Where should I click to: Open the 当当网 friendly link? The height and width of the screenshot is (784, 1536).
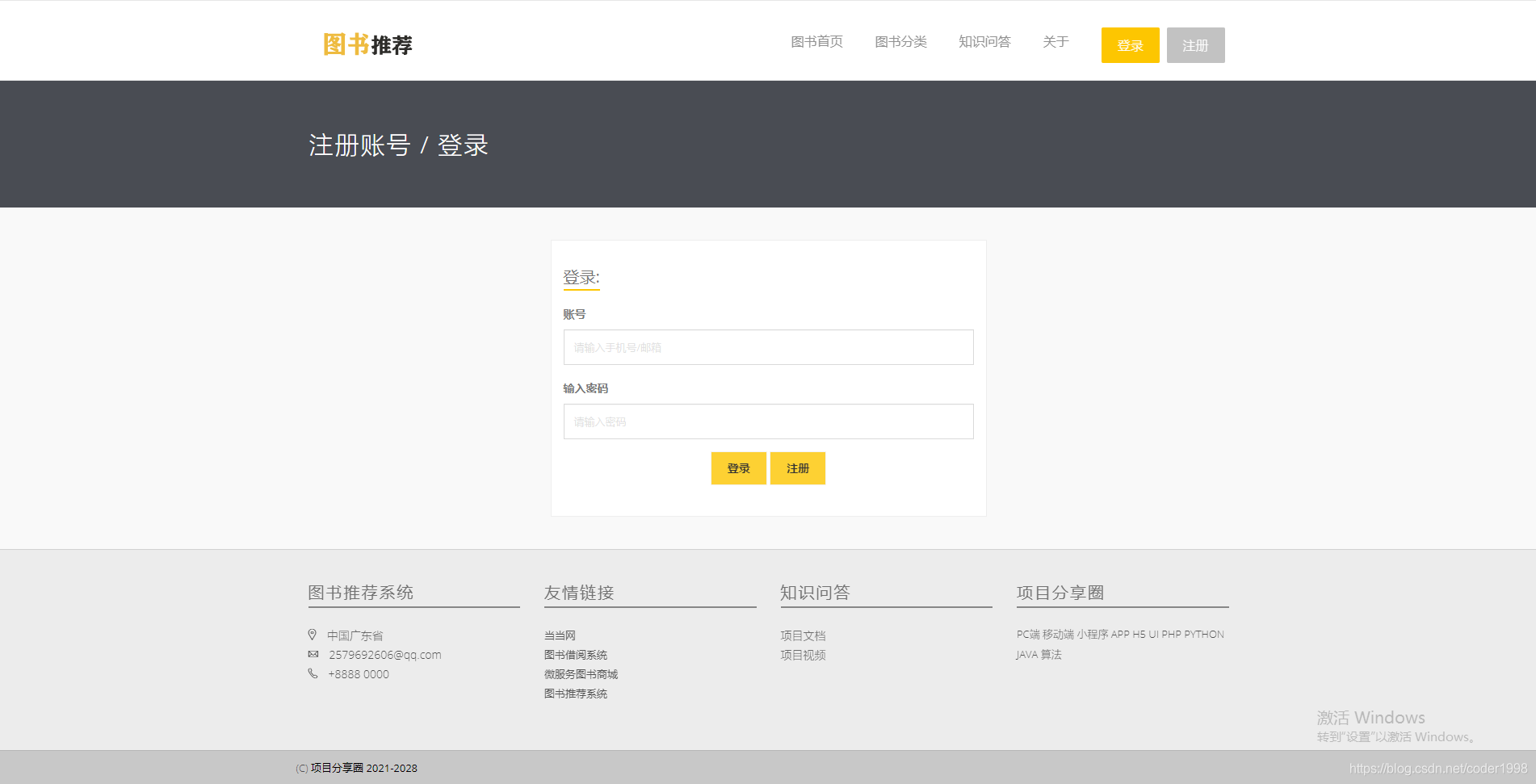coord(560,635)
